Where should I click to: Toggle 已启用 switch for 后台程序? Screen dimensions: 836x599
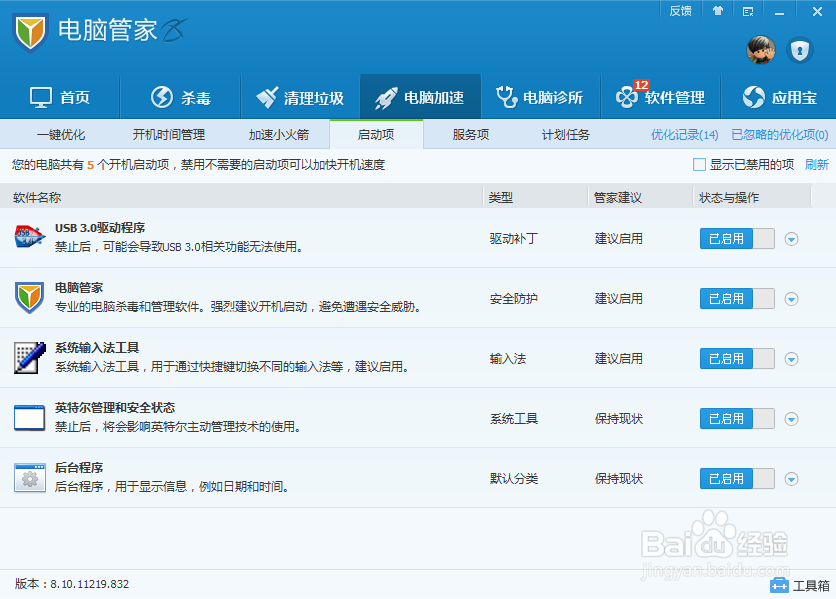point(737,478)
